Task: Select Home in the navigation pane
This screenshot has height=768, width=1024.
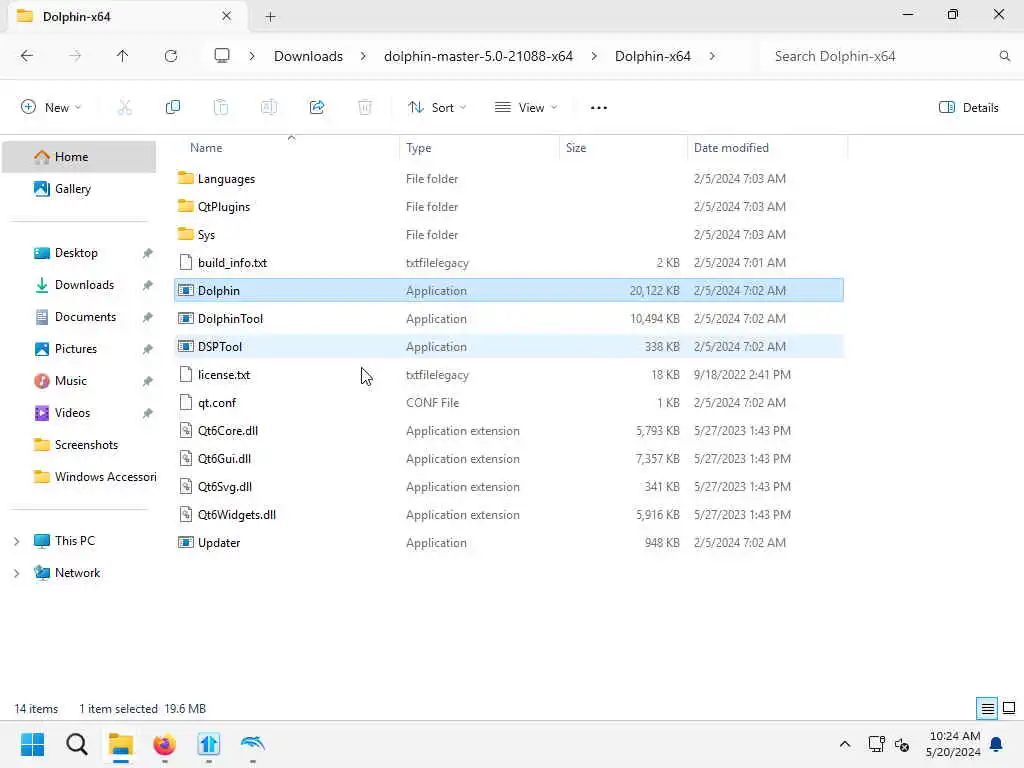Action: click(x=79, y=157)
